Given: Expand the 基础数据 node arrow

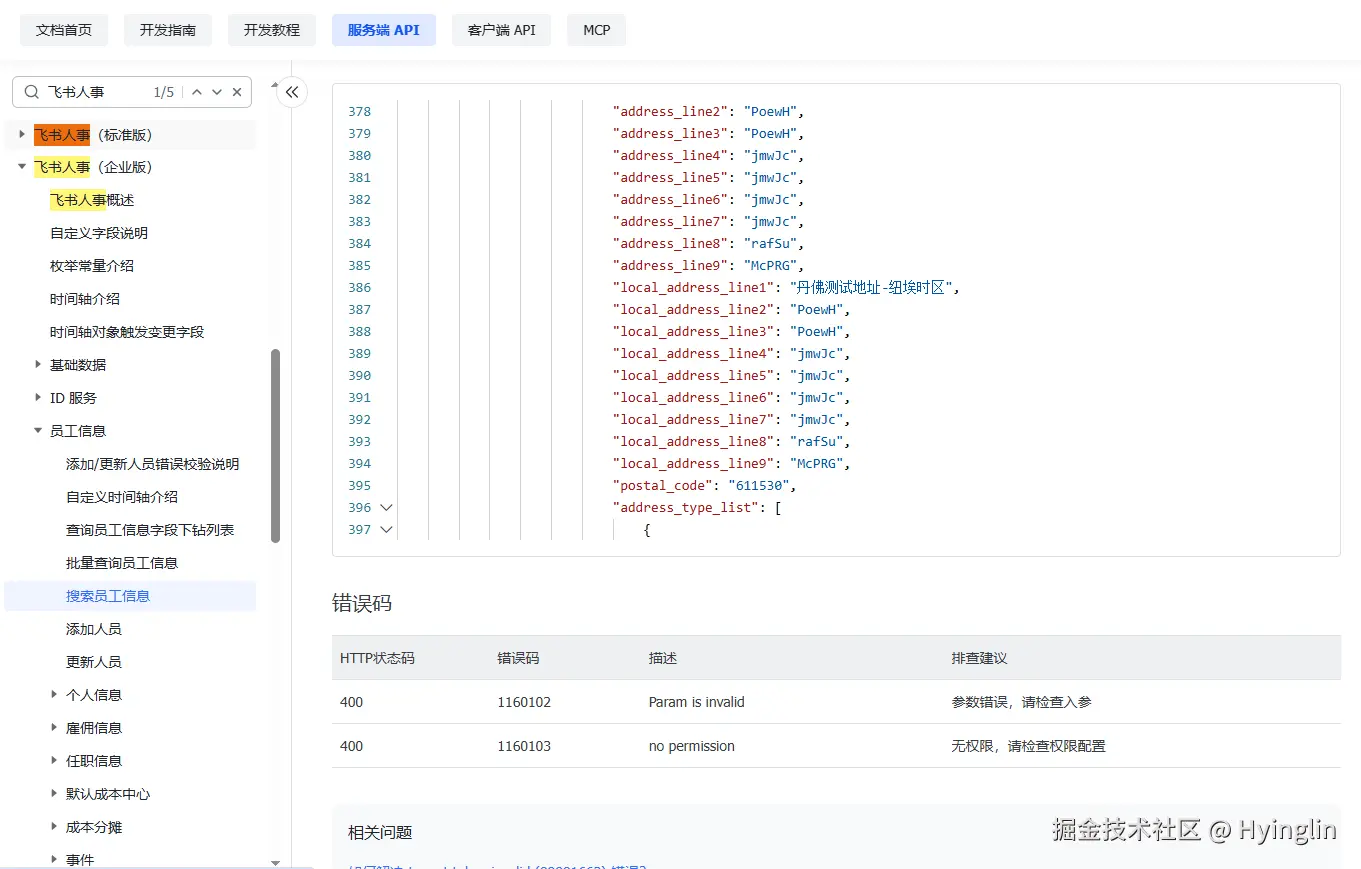Looking at the screenshot, I should click(38, 365).
